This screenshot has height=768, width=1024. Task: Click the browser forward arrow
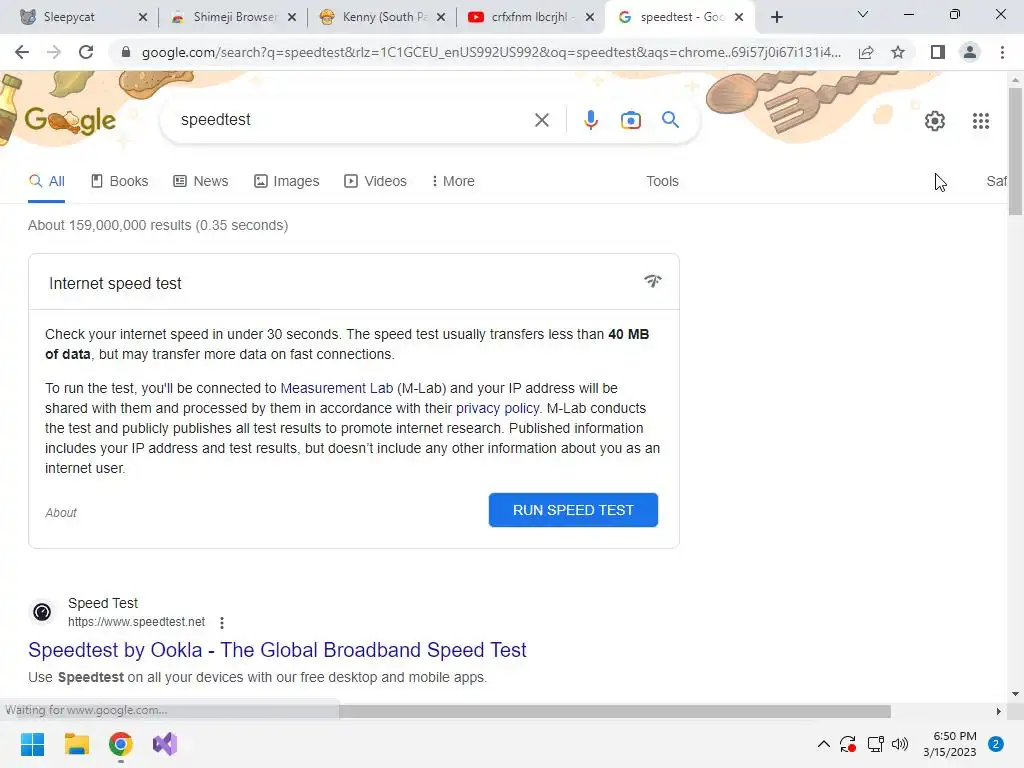(54, 52)
